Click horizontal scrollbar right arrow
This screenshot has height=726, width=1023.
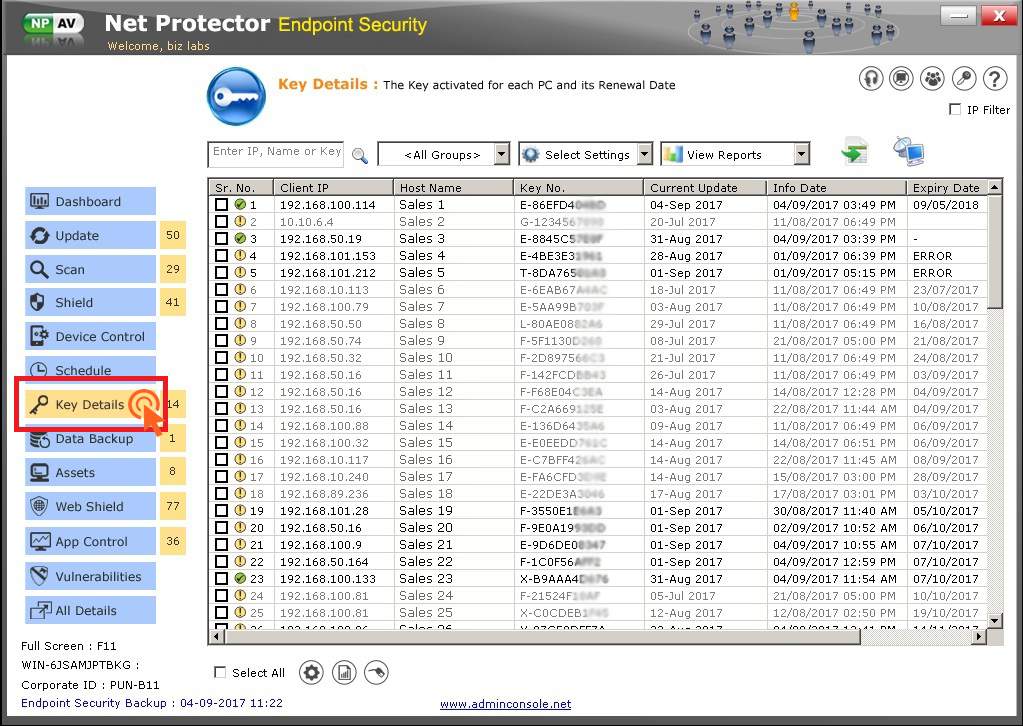click(978, 636)
